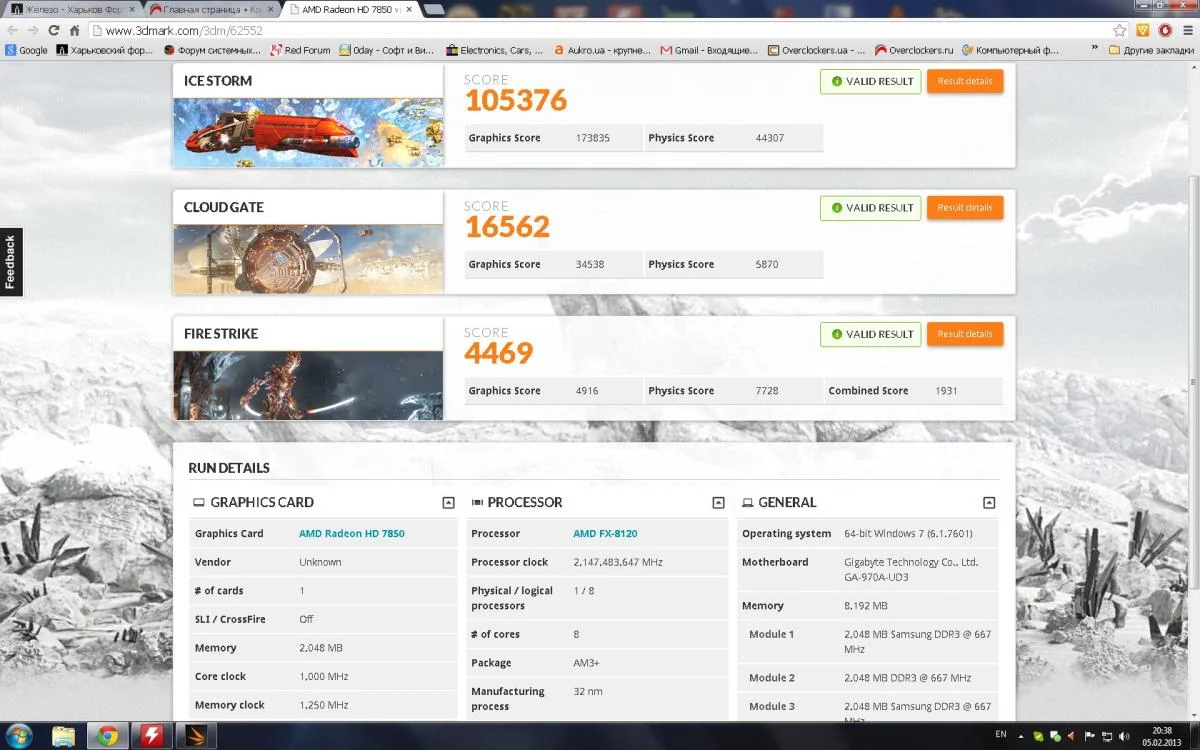Click Valid Result for Fire Strike
The width and height of the screenshot is (1200, 750).
click(870, 334)
